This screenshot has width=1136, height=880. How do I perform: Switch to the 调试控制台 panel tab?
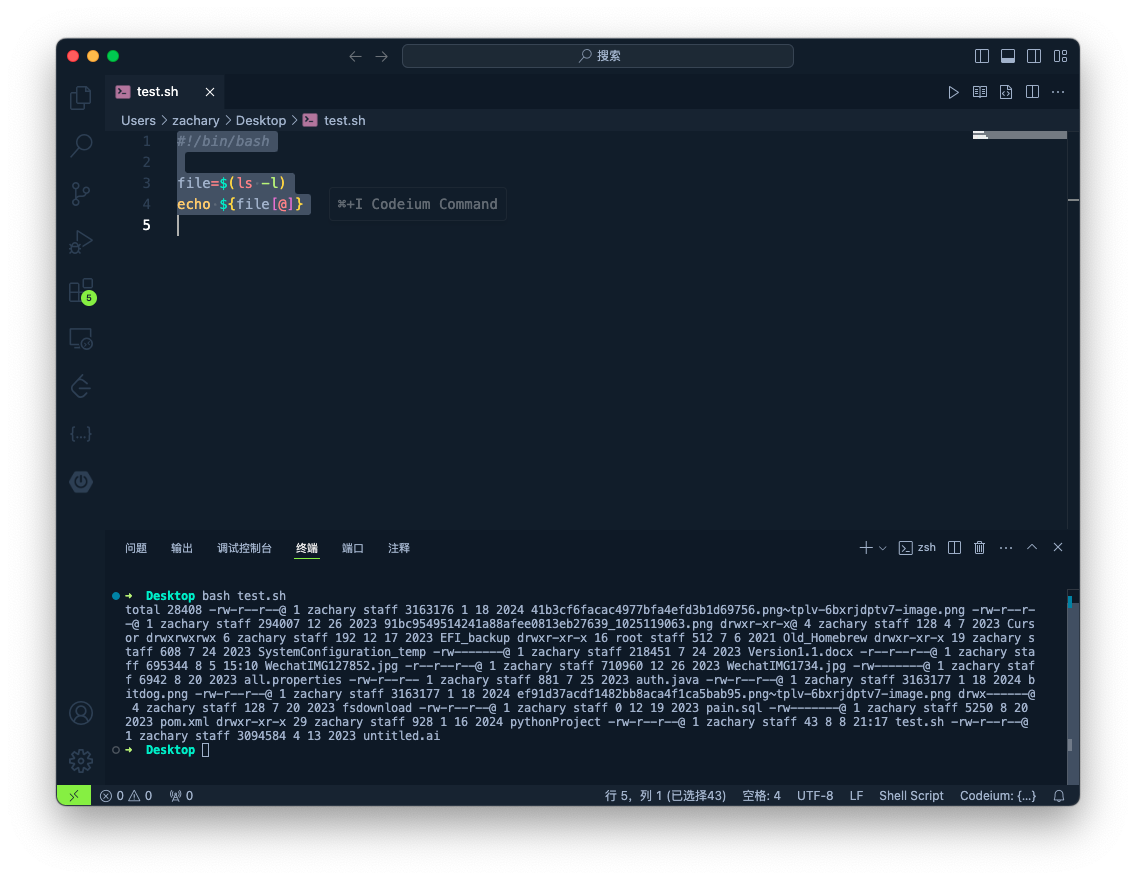pos(244,548)
